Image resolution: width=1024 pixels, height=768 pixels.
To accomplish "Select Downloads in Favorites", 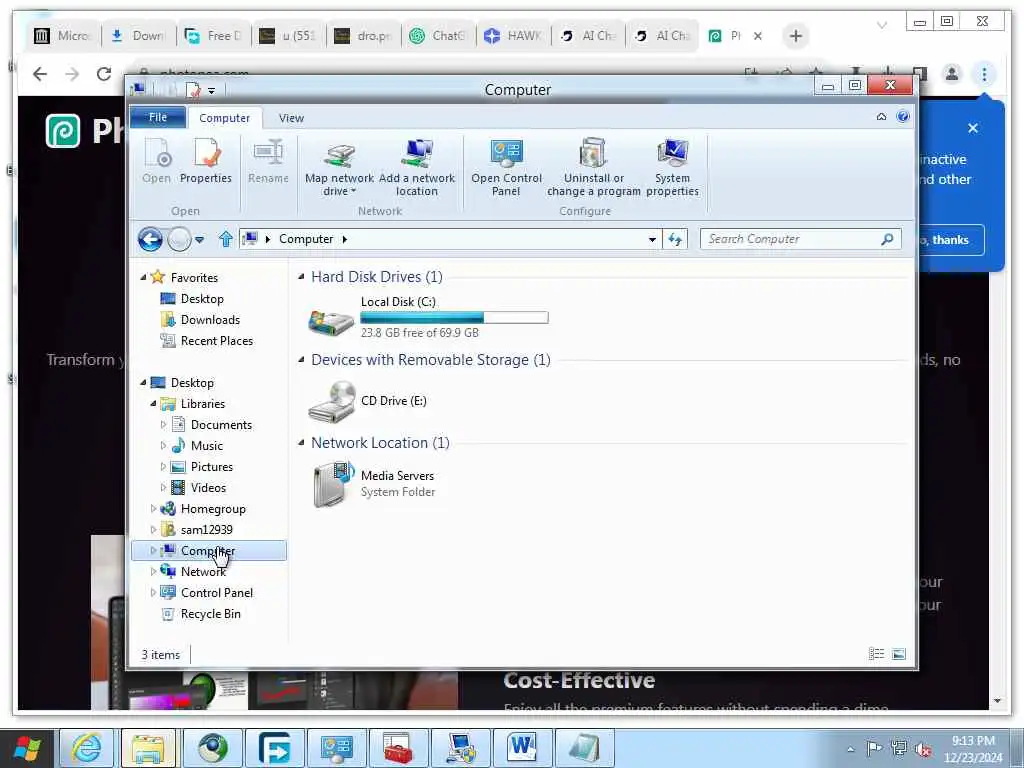I will pos(201,319).
